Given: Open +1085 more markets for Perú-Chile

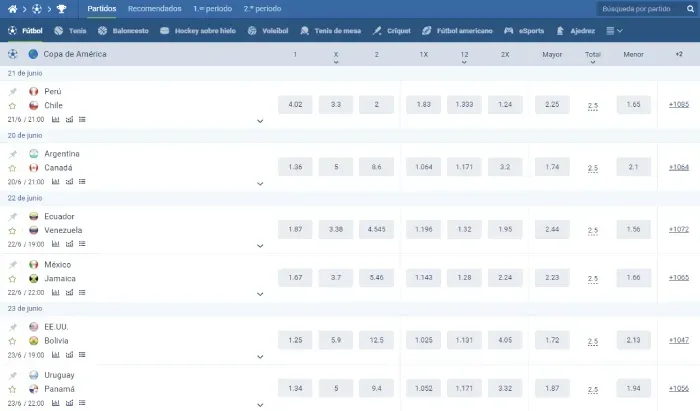Looking at the screenshot, I should [678, 104].
